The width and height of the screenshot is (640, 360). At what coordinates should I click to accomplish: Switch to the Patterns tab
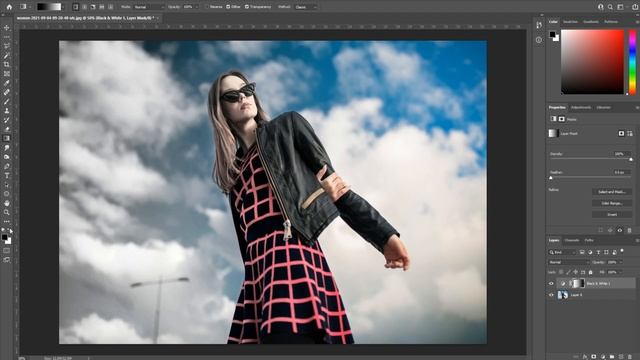611,22
